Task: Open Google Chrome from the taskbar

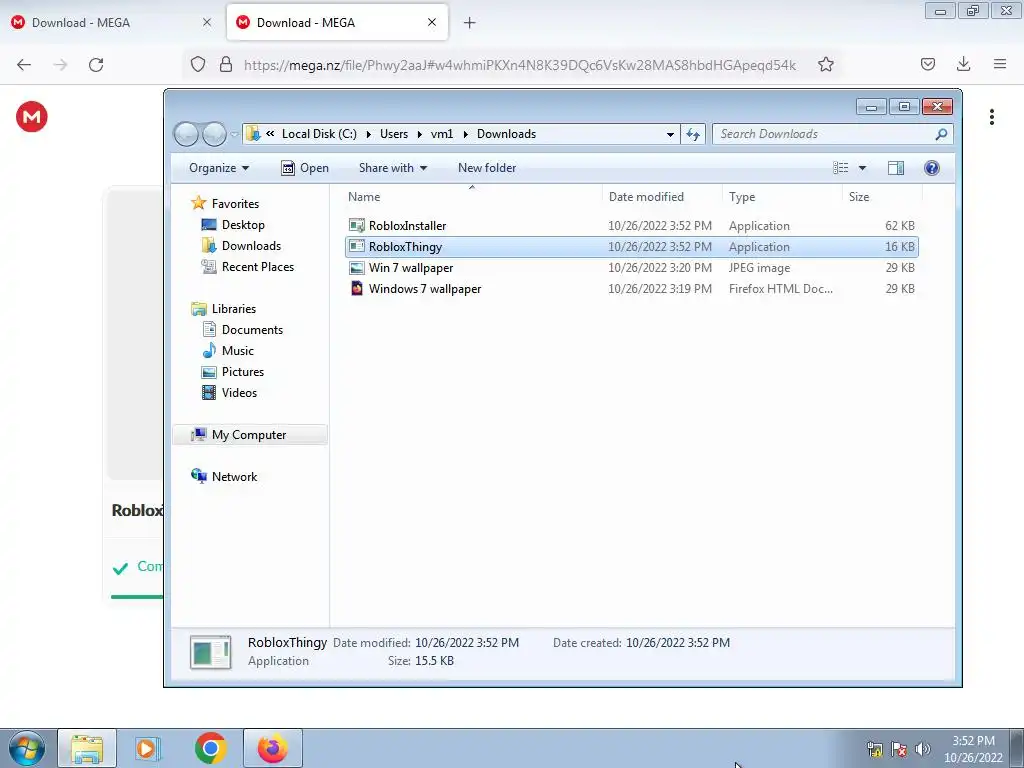Action: [x=210, y=748]
